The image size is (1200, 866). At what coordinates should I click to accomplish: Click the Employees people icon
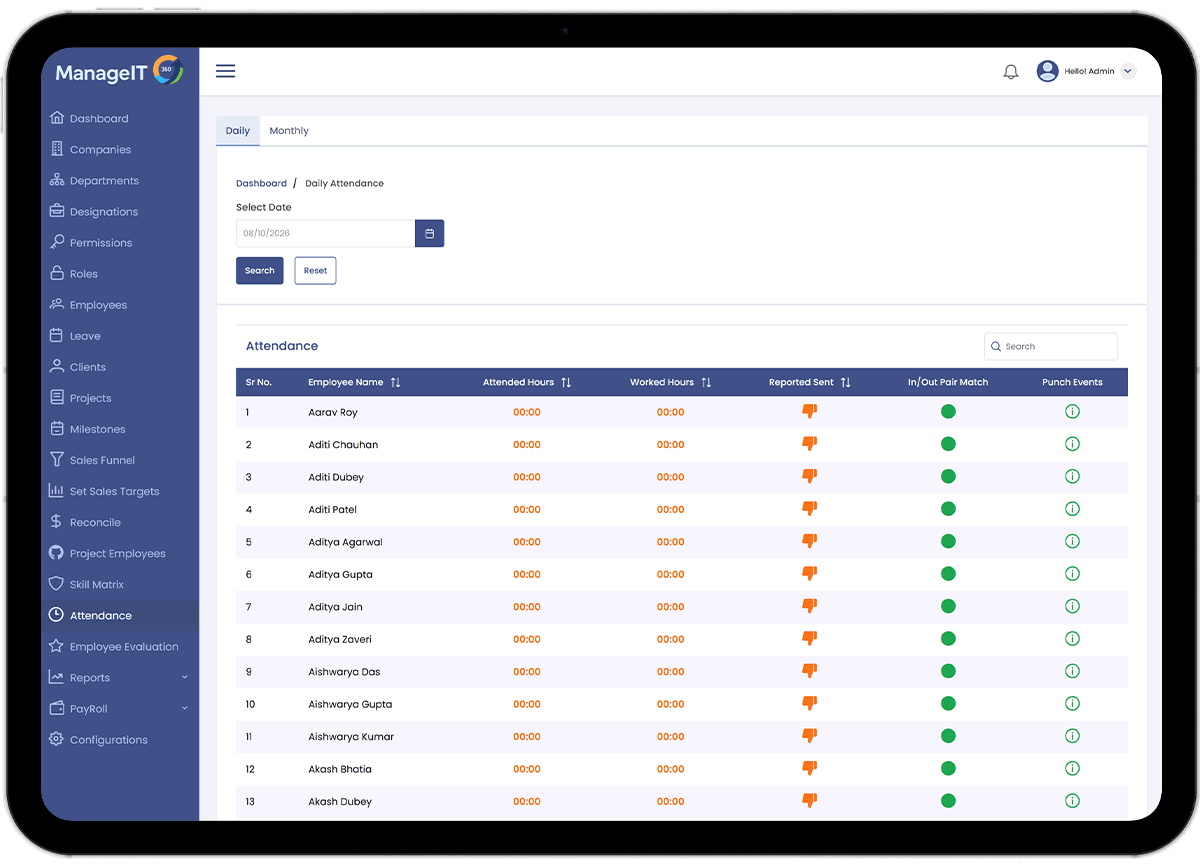(x=57, y=304)
